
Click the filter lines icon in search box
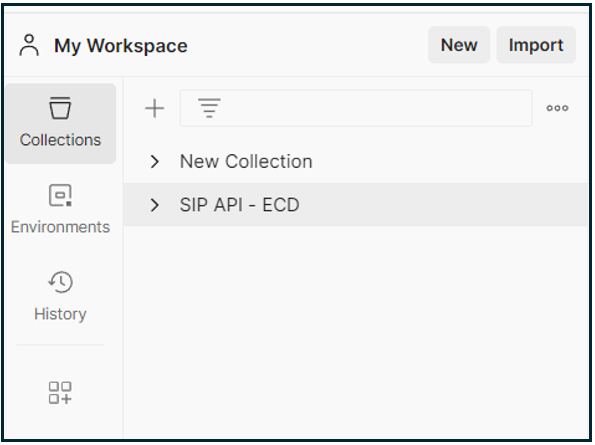pos(209,108)
